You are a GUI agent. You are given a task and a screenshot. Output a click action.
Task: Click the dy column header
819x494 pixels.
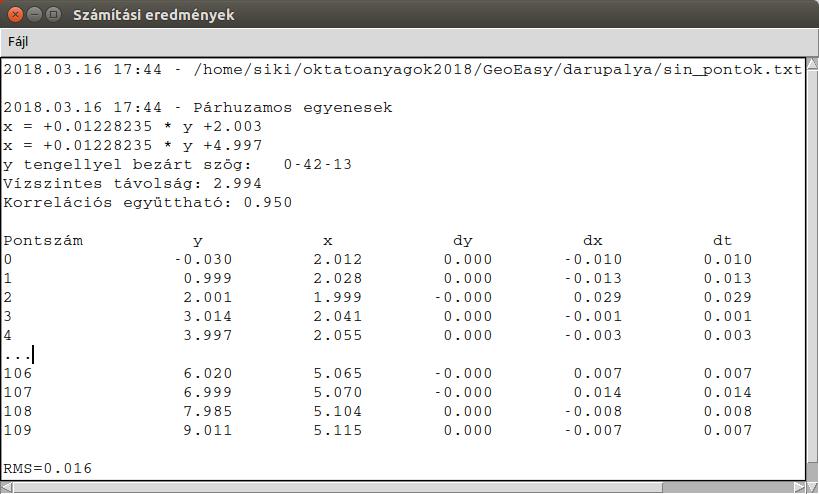point(463,241)
